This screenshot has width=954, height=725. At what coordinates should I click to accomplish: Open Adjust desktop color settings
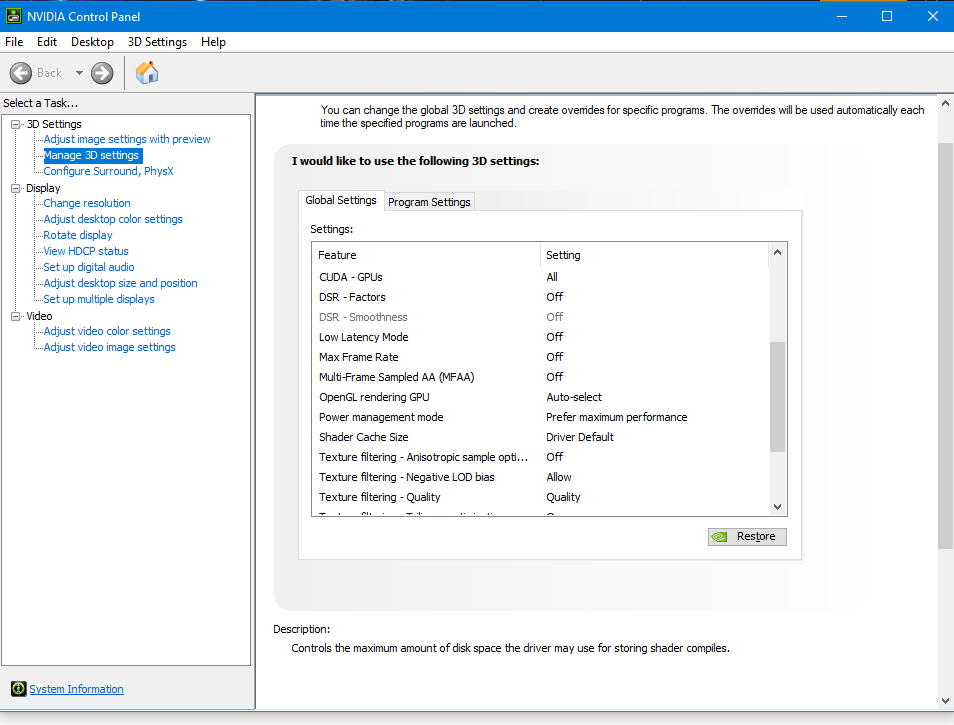click(x=113, y=219)
